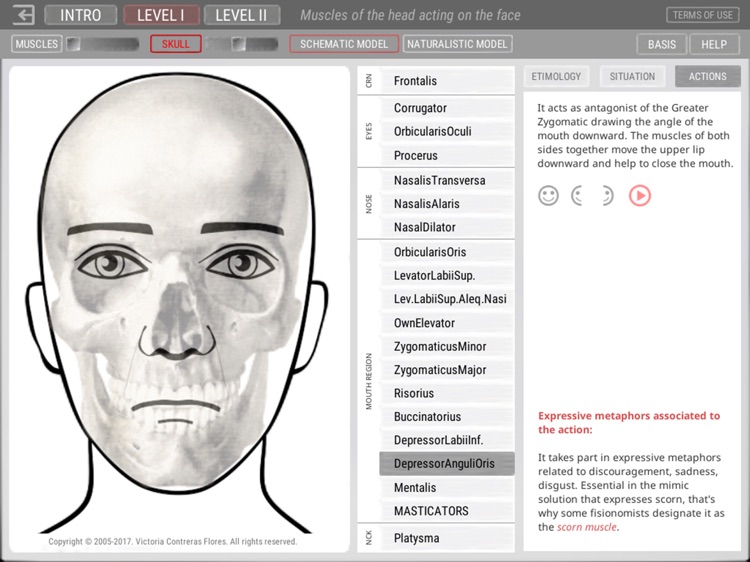
Task: Select LevatorLabiiSup. muscle
Action: point(447,275)
